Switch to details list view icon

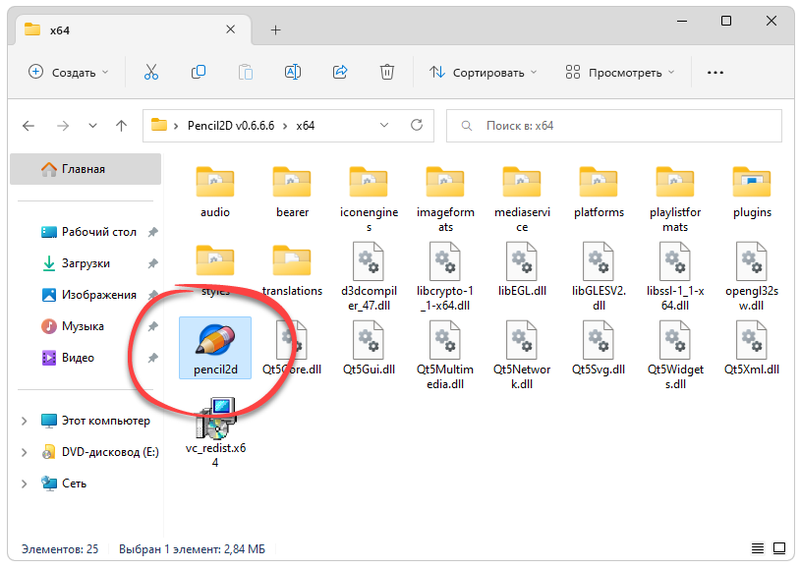758,549
